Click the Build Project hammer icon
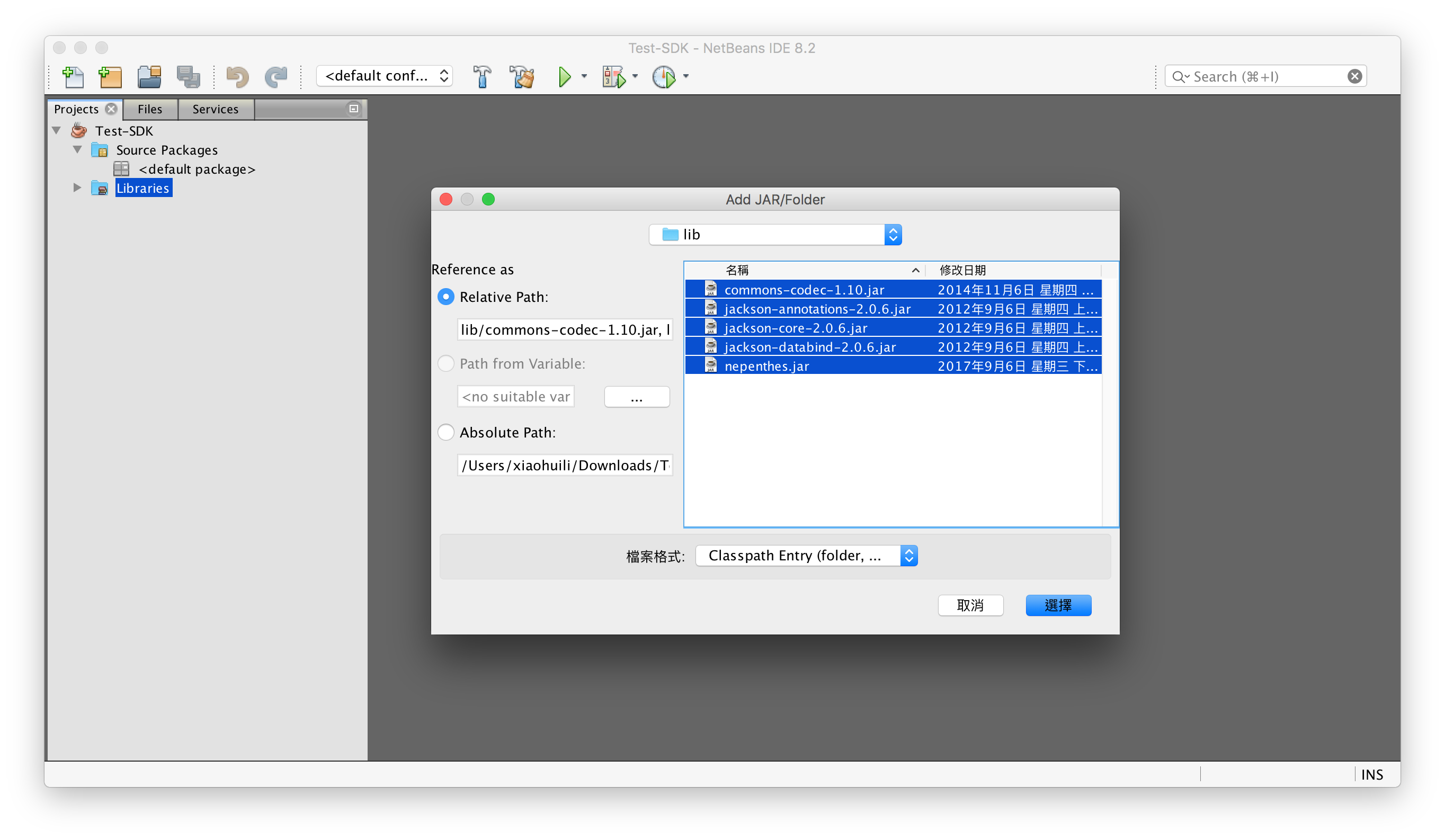The width and height of the screenshot is (1445, 840). tap(482, 76)
